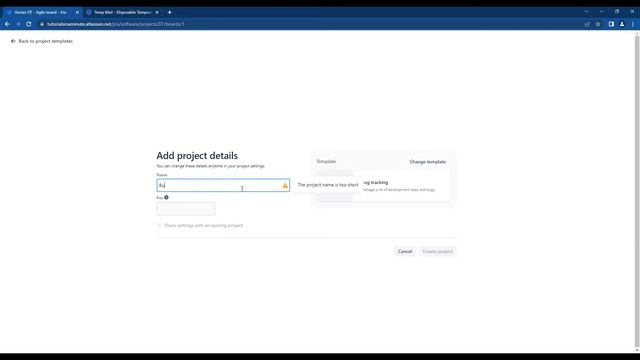Click the Bug tracking template card

(382, 186)
